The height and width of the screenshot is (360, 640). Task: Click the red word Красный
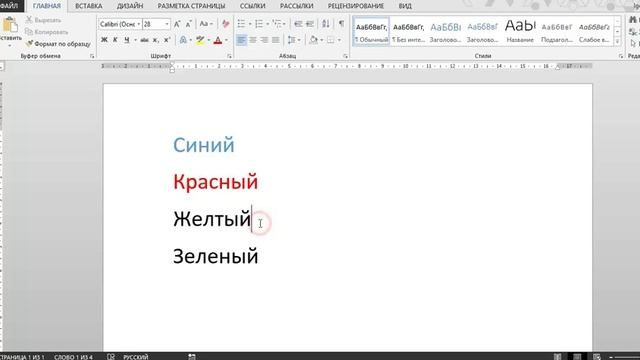pos(216,182)
